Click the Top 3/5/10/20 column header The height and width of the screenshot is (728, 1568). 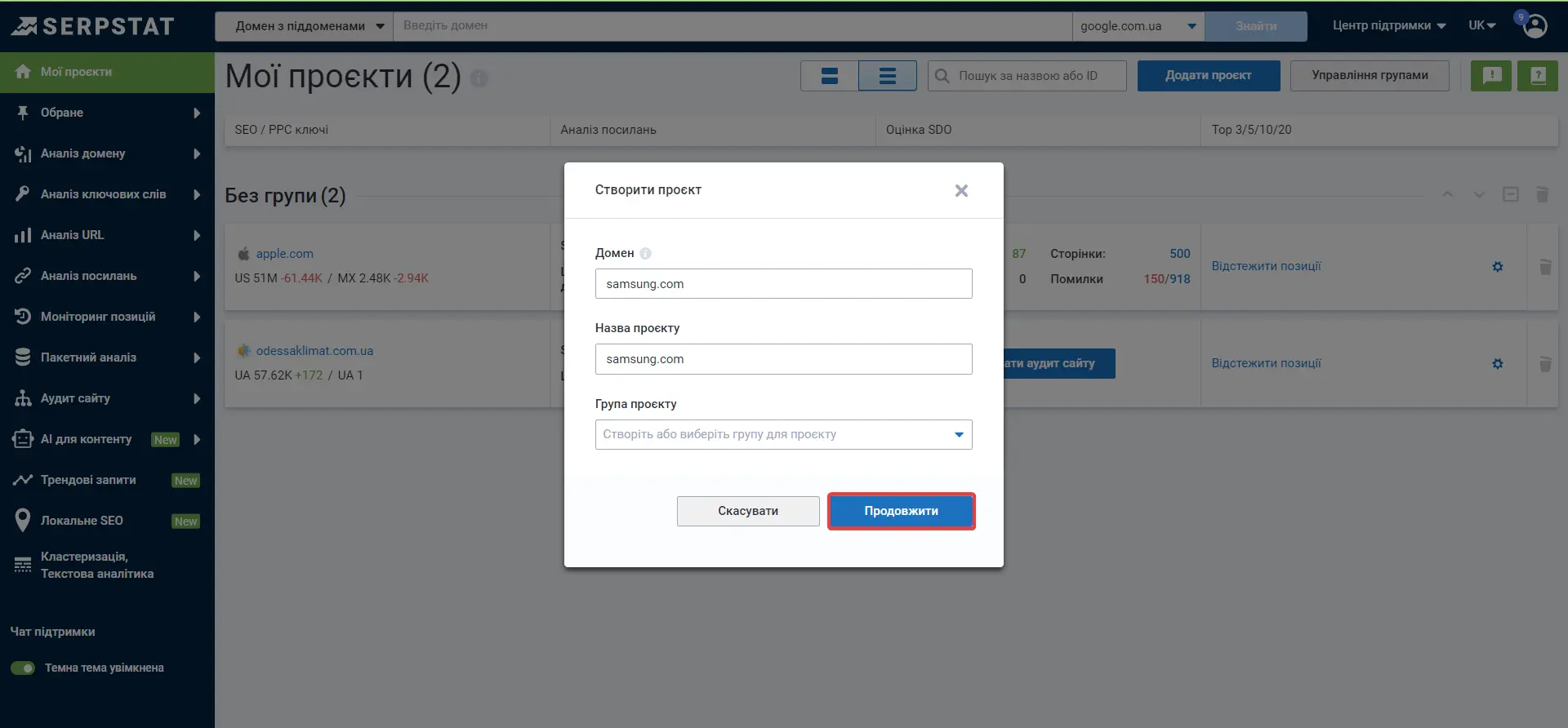tap(1379, 131)
